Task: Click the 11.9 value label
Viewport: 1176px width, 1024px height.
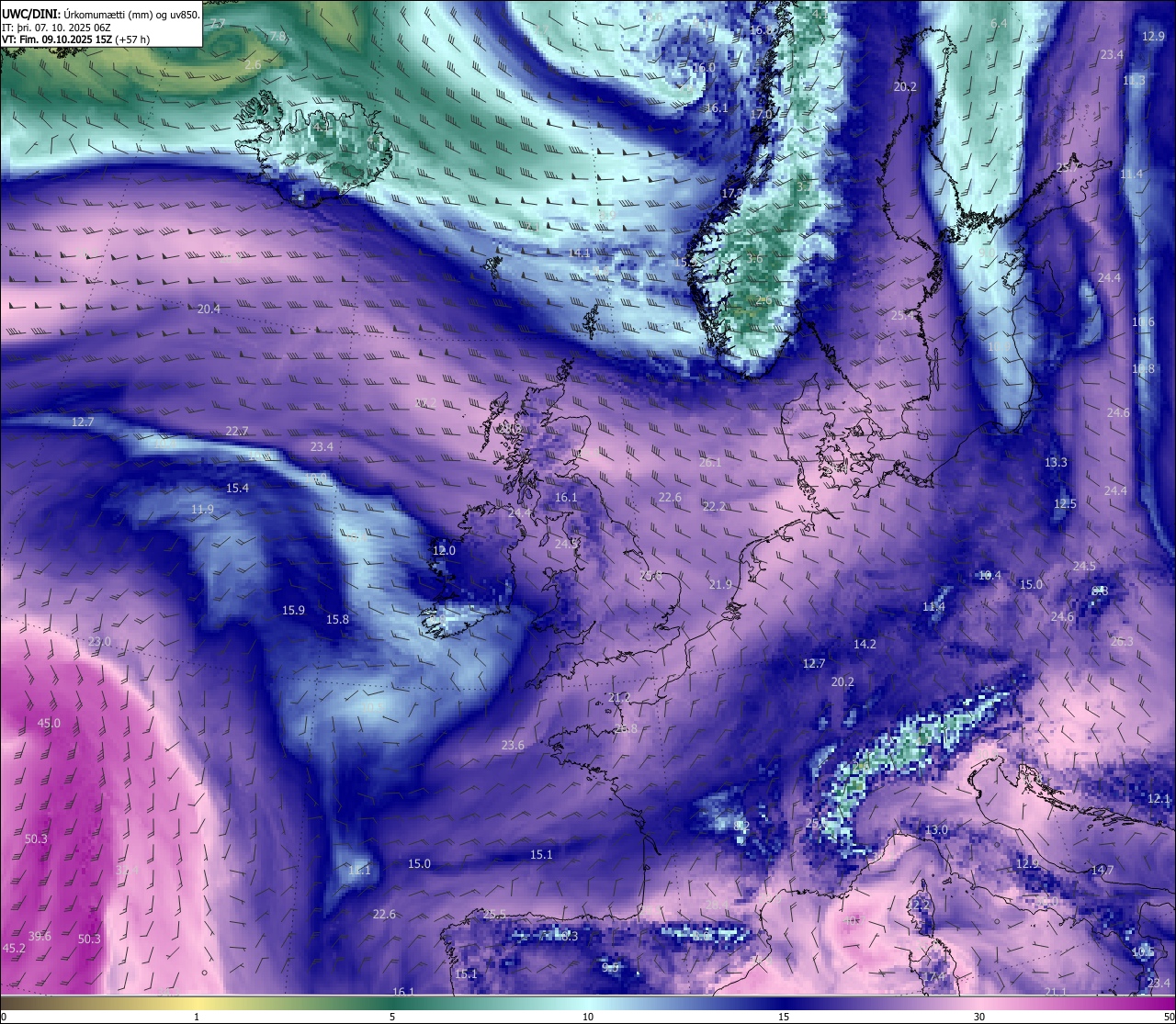Action: click(x=202, y=510)
